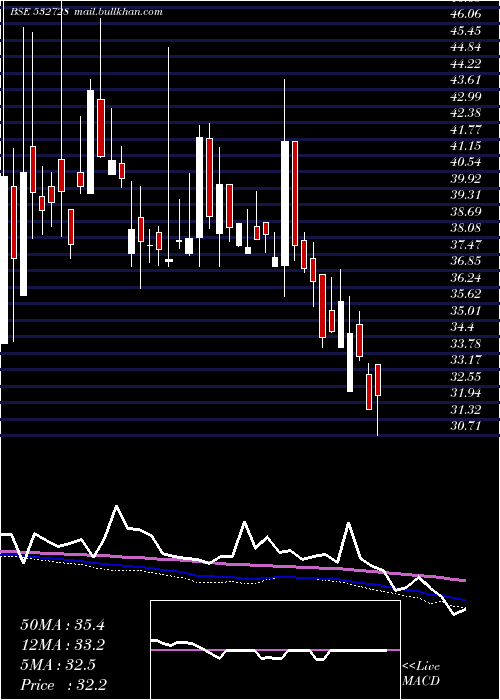Screen dimensions: 500x700
Task: Select the 34.4 price axis label
Action: click(x=462, y=327)
